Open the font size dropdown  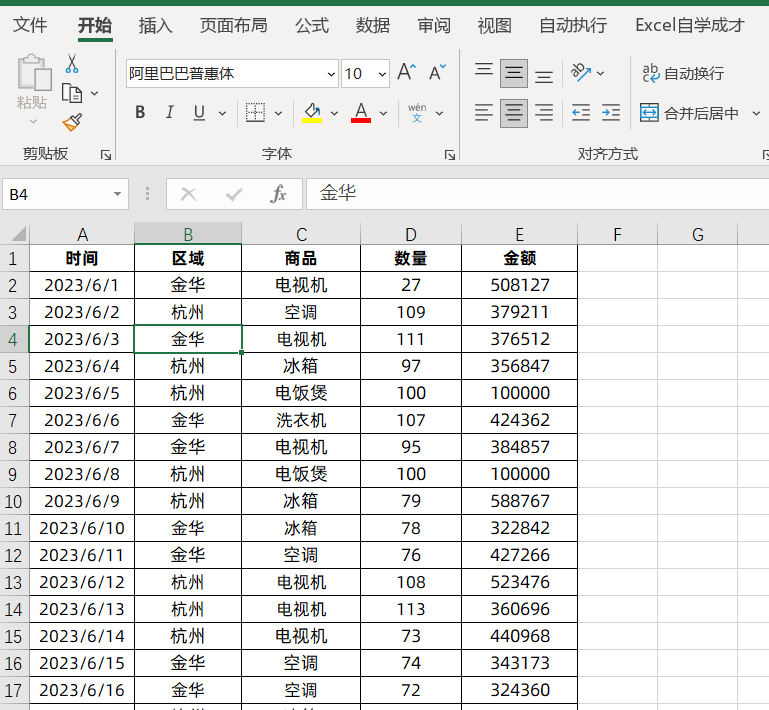tap(382, 74)
